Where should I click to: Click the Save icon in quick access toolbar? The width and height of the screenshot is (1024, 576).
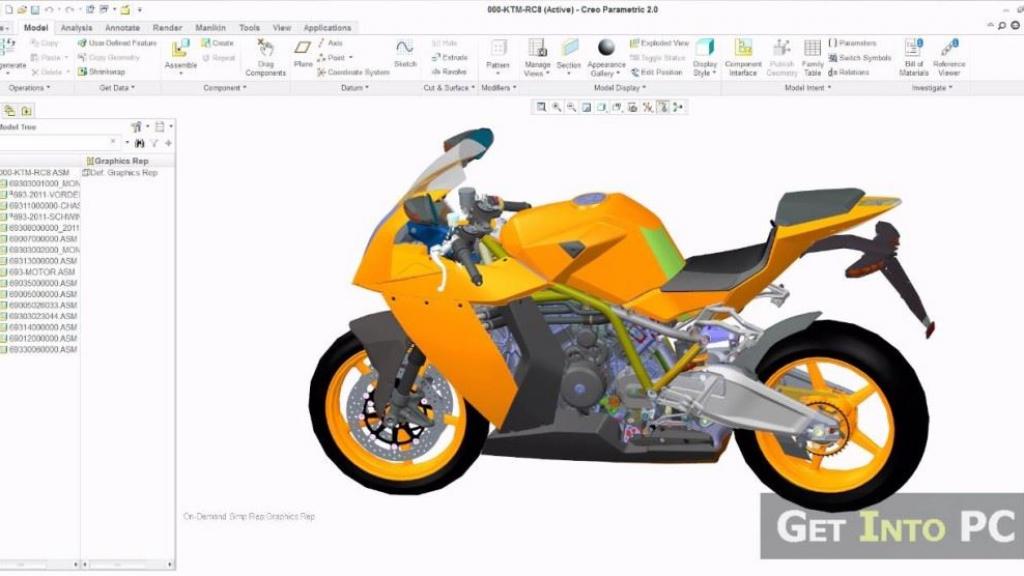tap(35, 10)
